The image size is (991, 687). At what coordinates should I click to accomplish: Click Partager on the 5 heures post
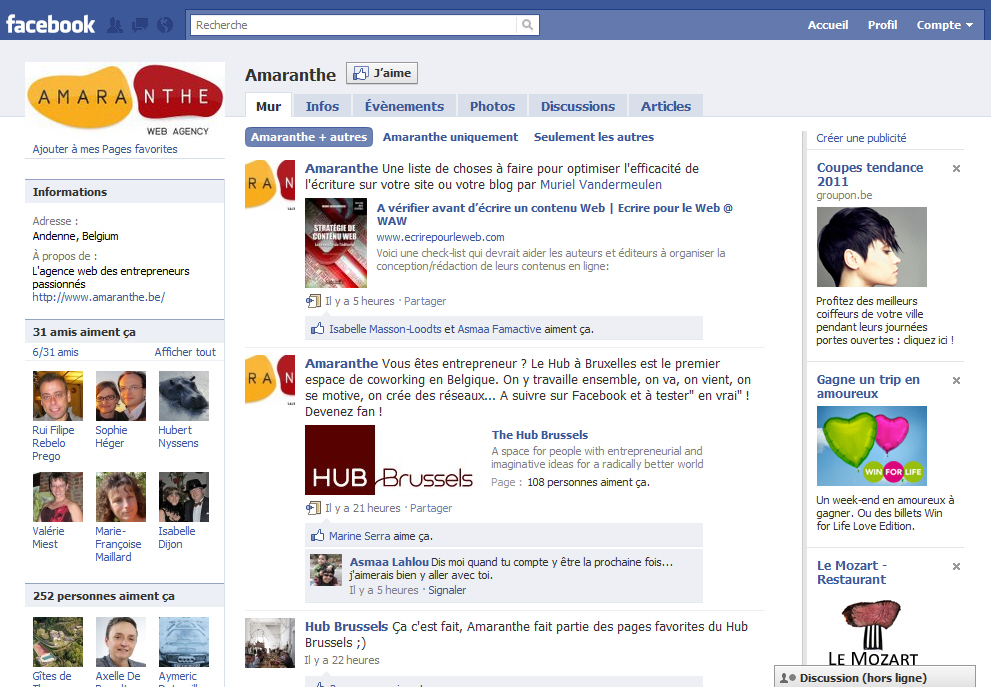(x=425, y=301)
